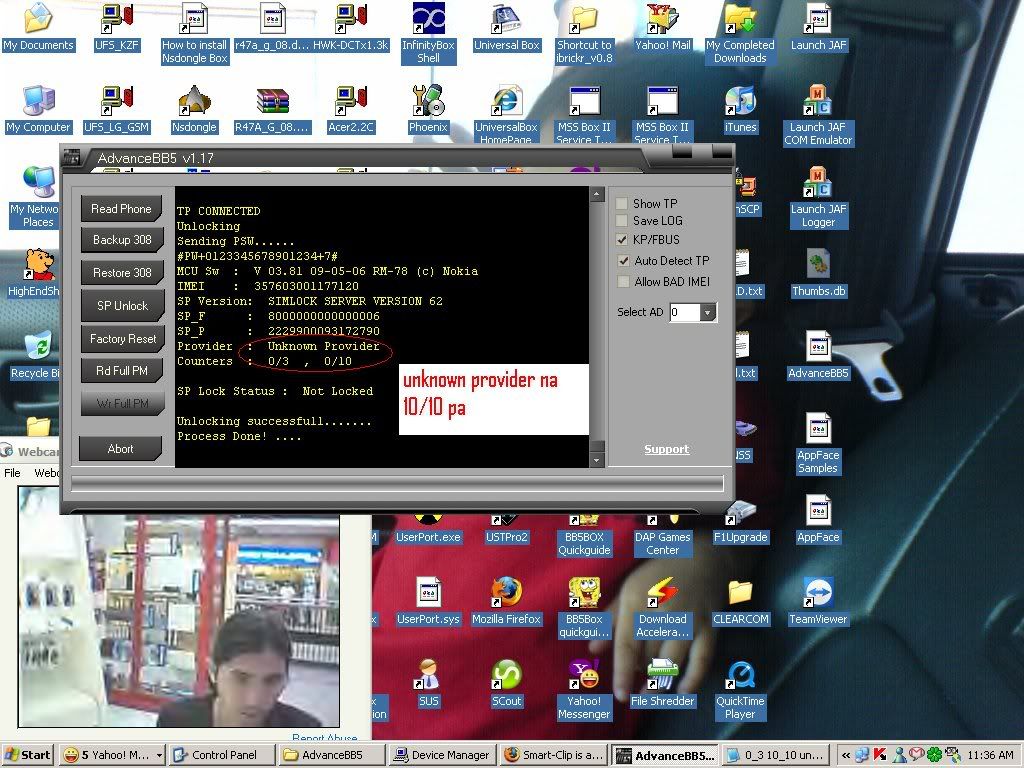
Task: Open the AdvanceBB5 desktop file icon
Action: (818, 356)
